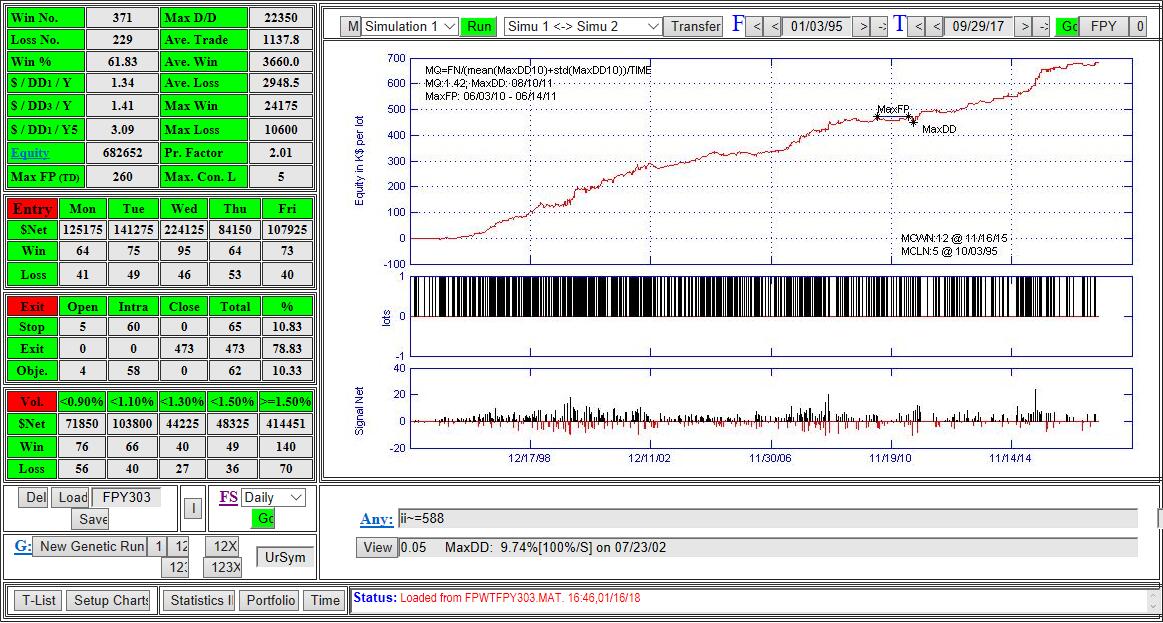Click the FPY button in the top toolbar

1104,27
